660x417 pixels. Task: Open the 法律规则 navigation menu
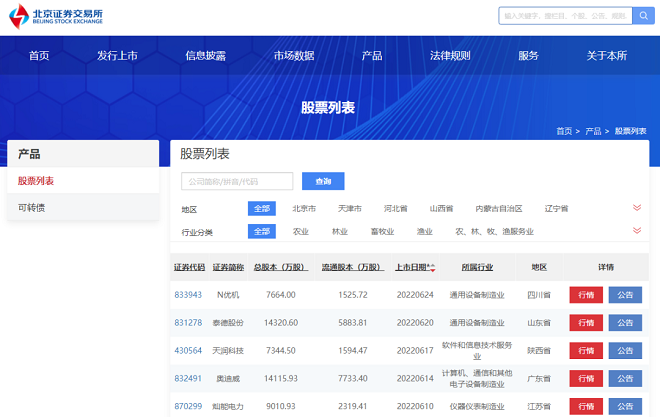[x=450, y=55]
